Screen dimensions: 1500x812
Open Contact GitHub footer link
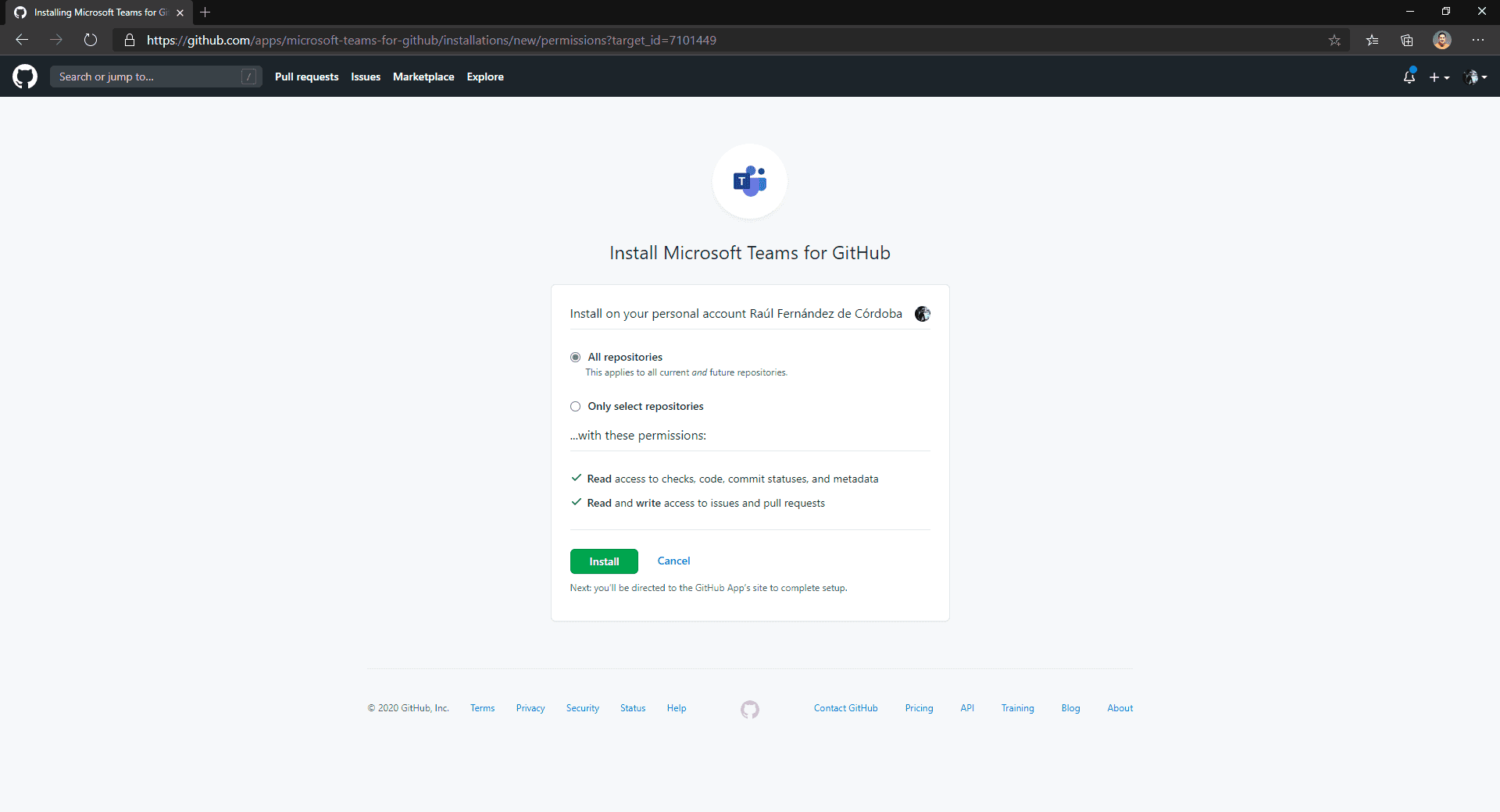pyautogui.click(x=845, y=708)
